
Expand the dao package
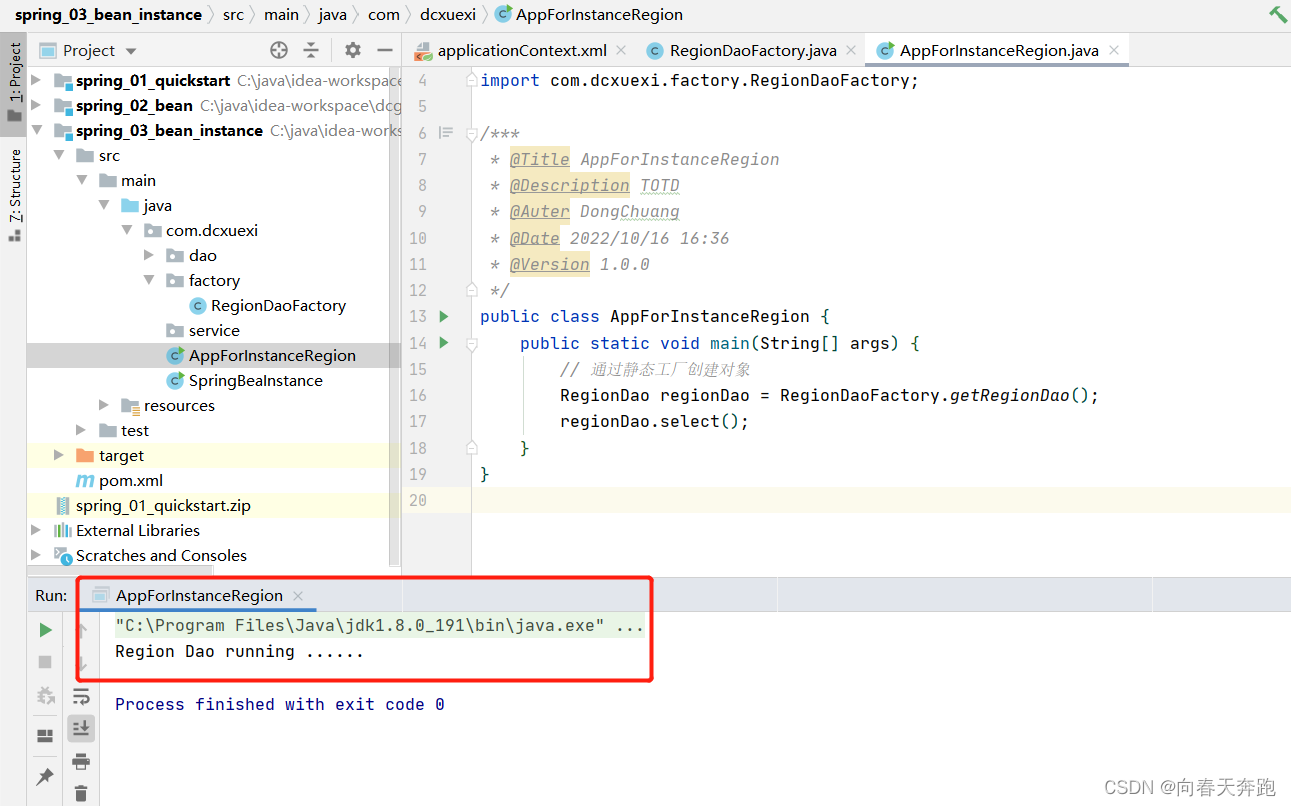pyautogui.click(x=149, y=255)
